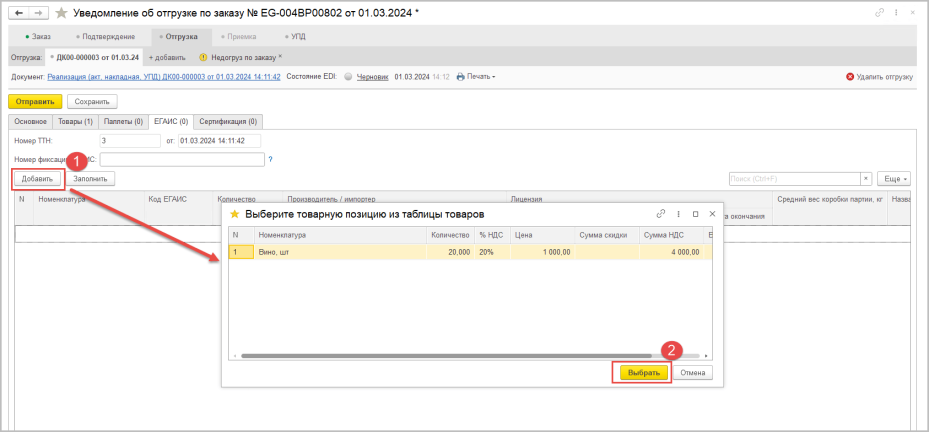Click the yellow warning icon near Недогруз по заказу
929x432 pixels.
tap(203, 57)
